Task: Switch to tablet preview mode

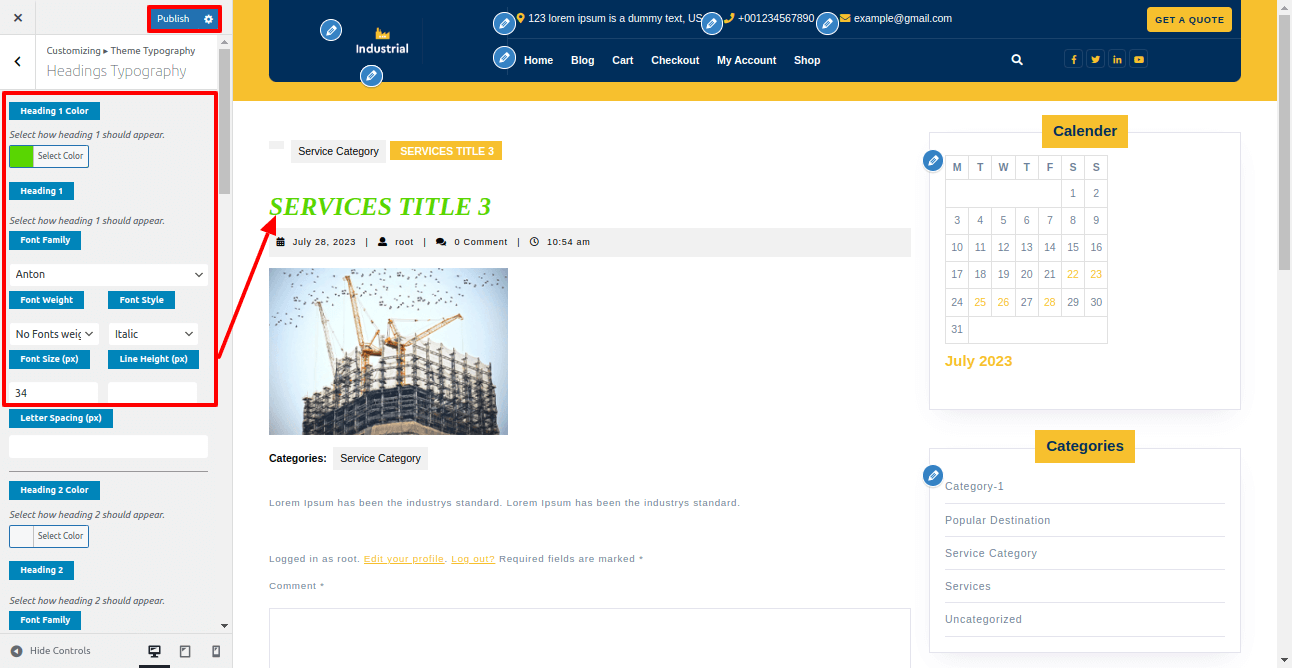Action: pyautogui.click(x=185, y=651)
